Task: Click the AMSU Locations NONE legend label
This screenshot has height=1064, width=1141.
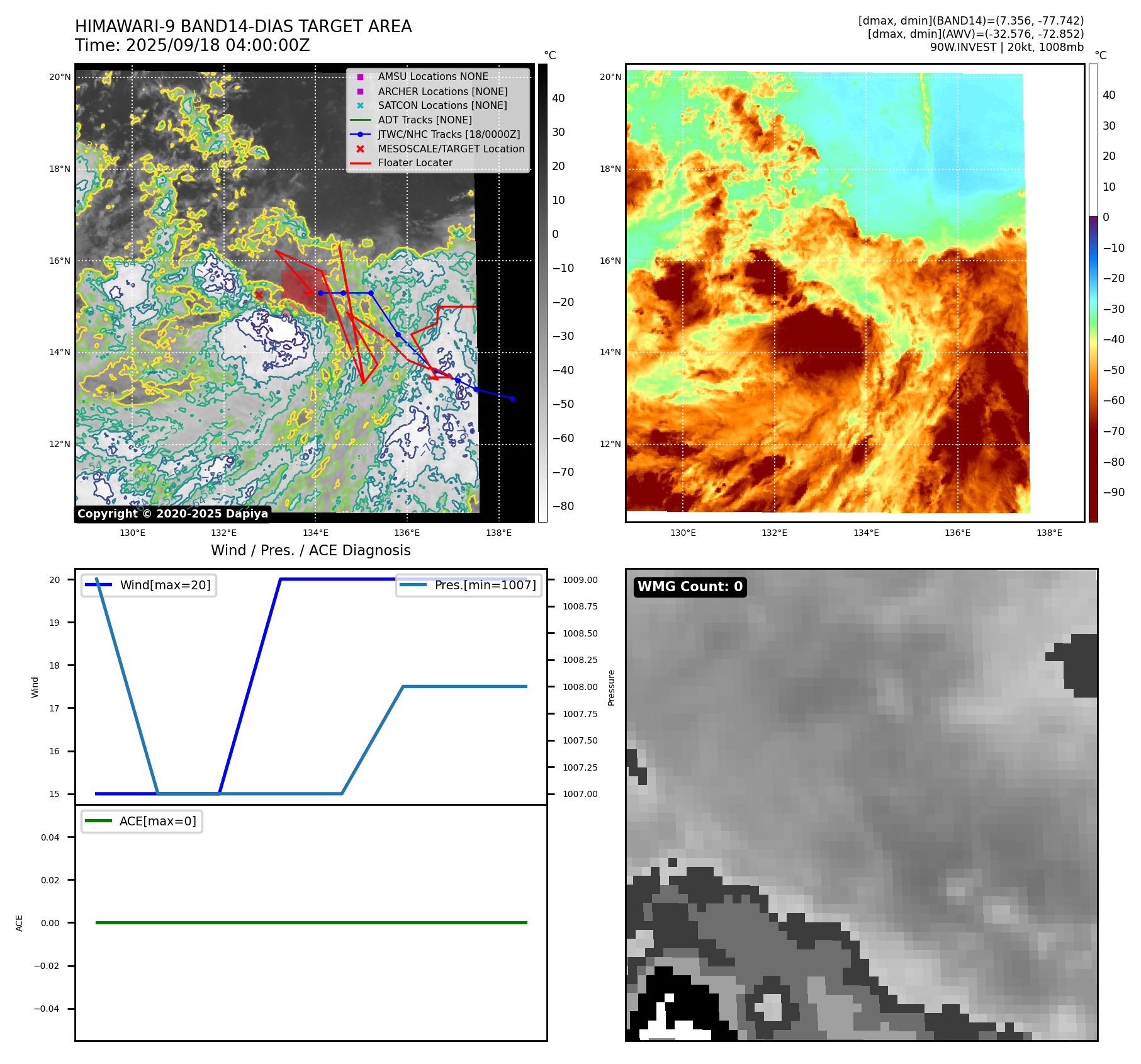Action: point(433,77)
